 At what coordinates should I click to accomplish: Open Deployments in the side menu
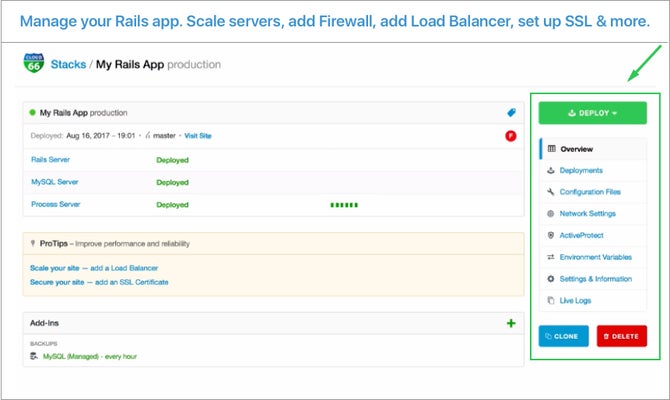click(x=593, y=170)
